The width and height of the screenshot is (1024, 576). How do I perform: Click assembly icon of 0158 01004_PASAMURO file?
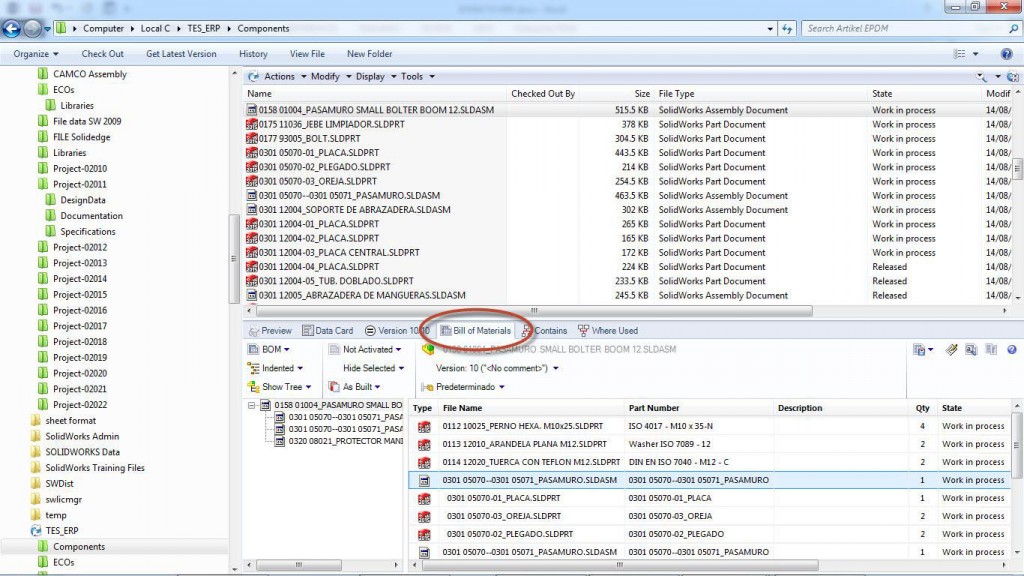251,110
